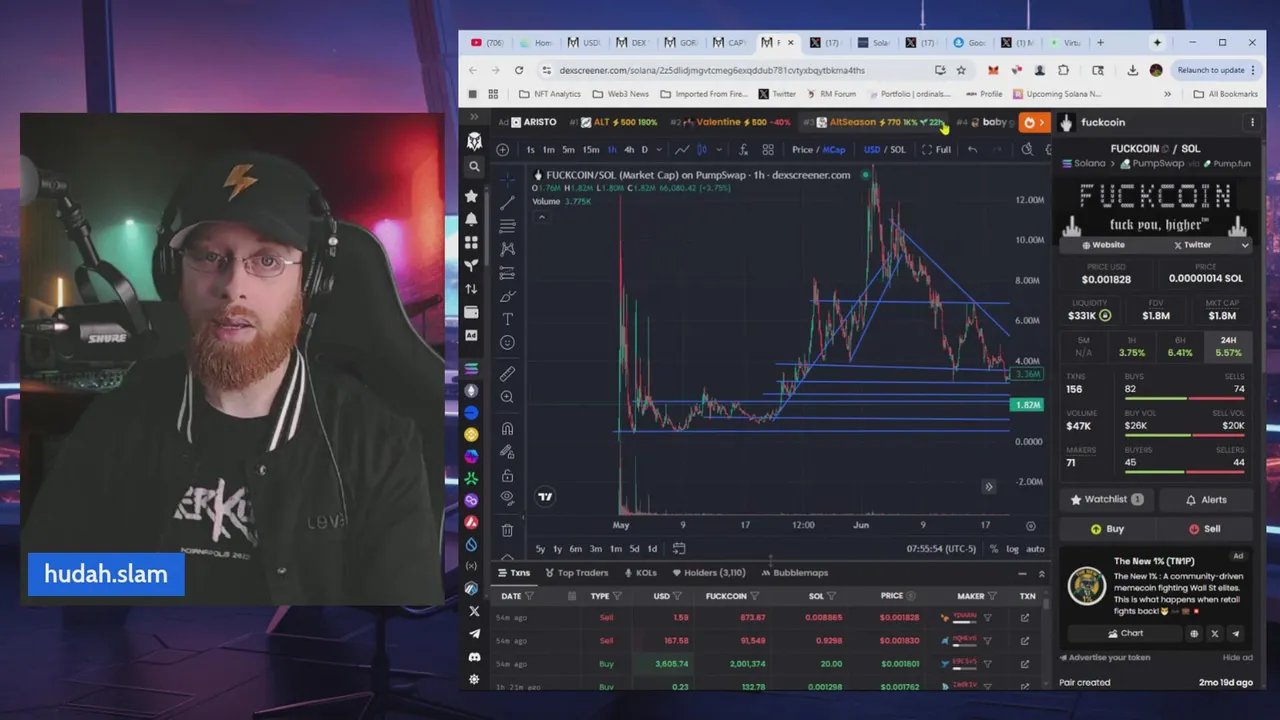Open the indicator templates grid icon
1280x720 pixels.
(768, 150)
